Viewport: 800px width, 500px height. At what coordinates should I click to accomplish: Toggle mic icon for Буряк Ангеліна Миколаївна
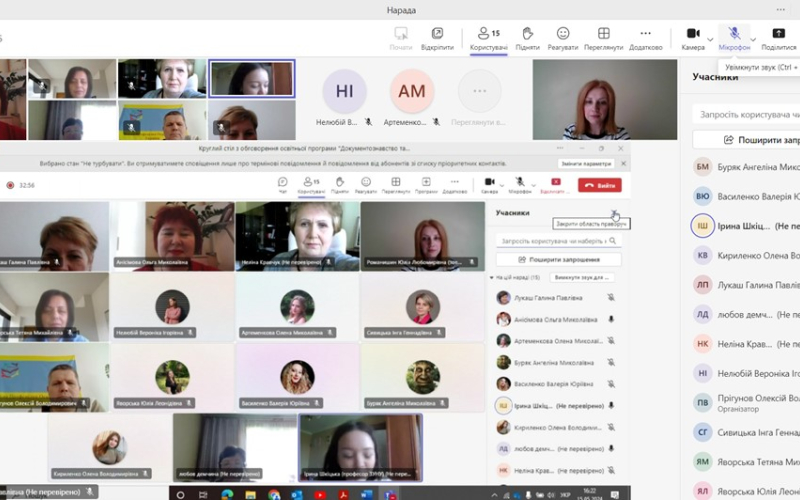click(x=611, y=363)
